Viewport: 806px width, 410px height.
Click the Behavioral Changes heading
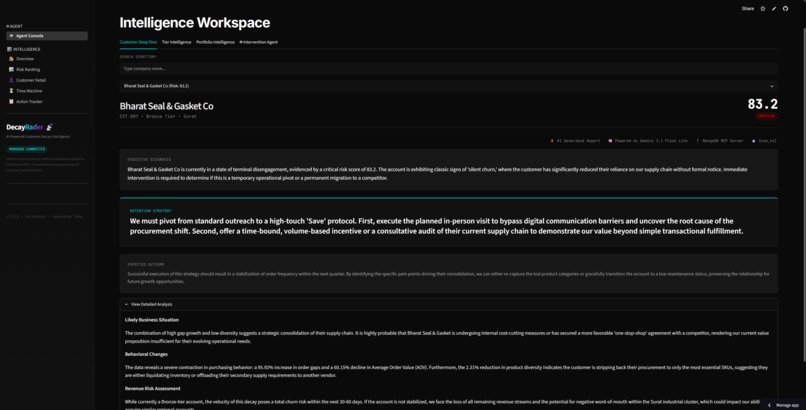click(x=146, y=354)
